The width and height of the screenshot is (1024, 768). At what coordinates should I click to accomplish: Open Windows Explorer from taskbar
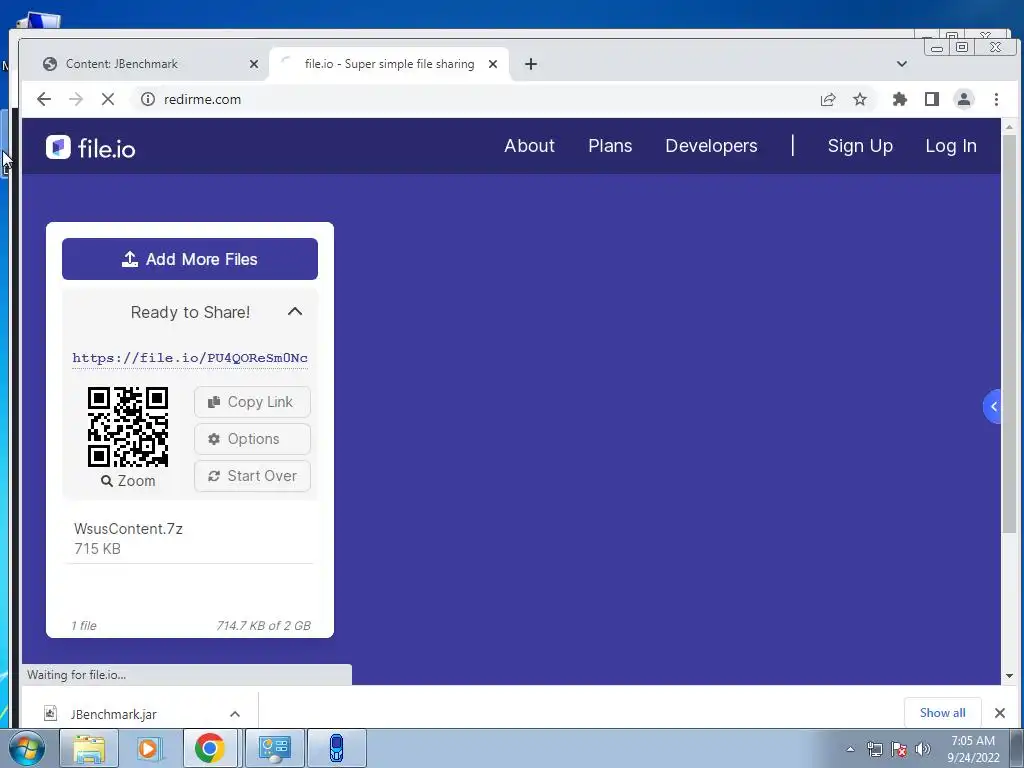[89, 748]
